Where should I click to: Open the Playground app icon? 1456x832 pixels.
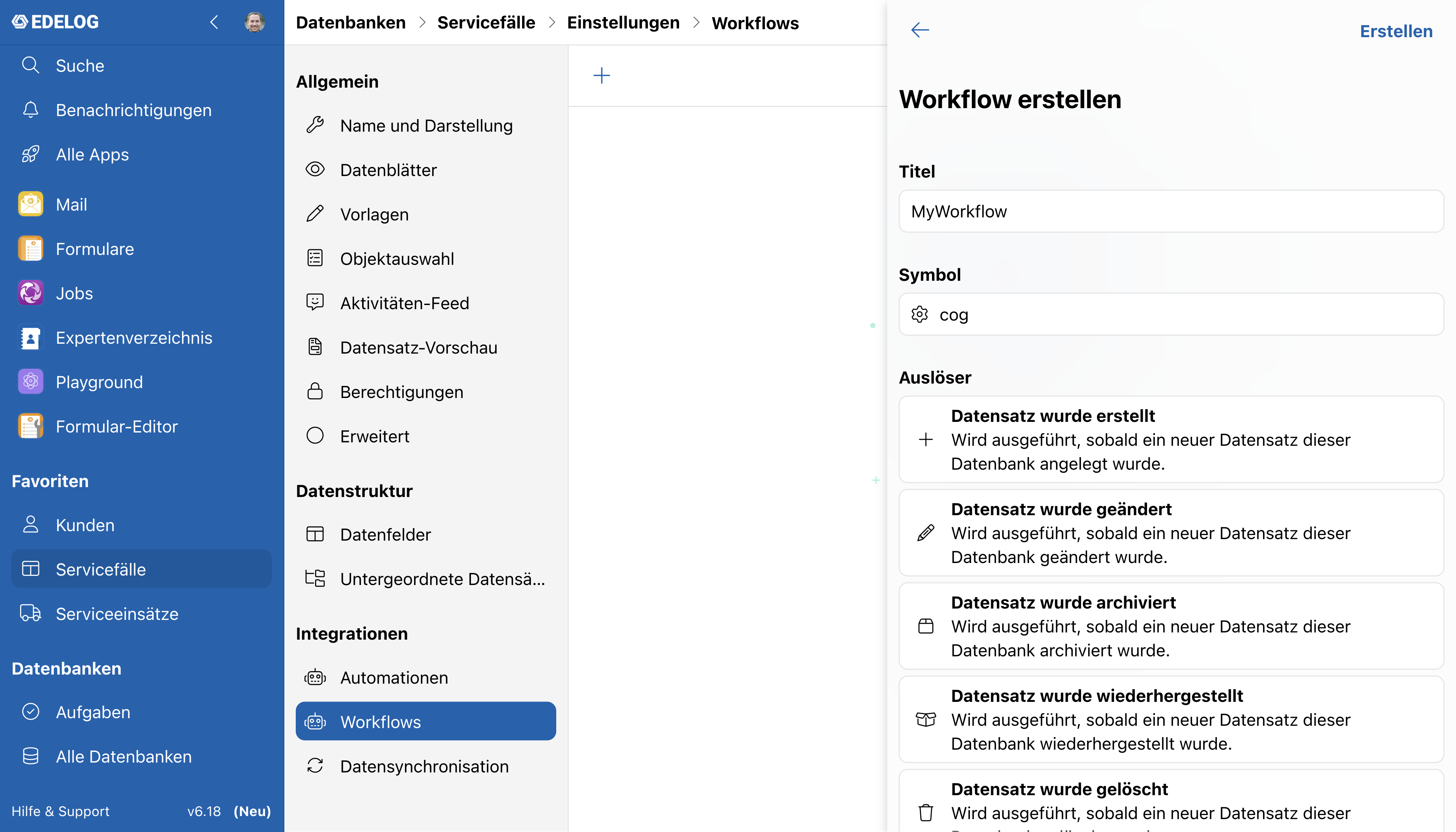pos(30,382)
